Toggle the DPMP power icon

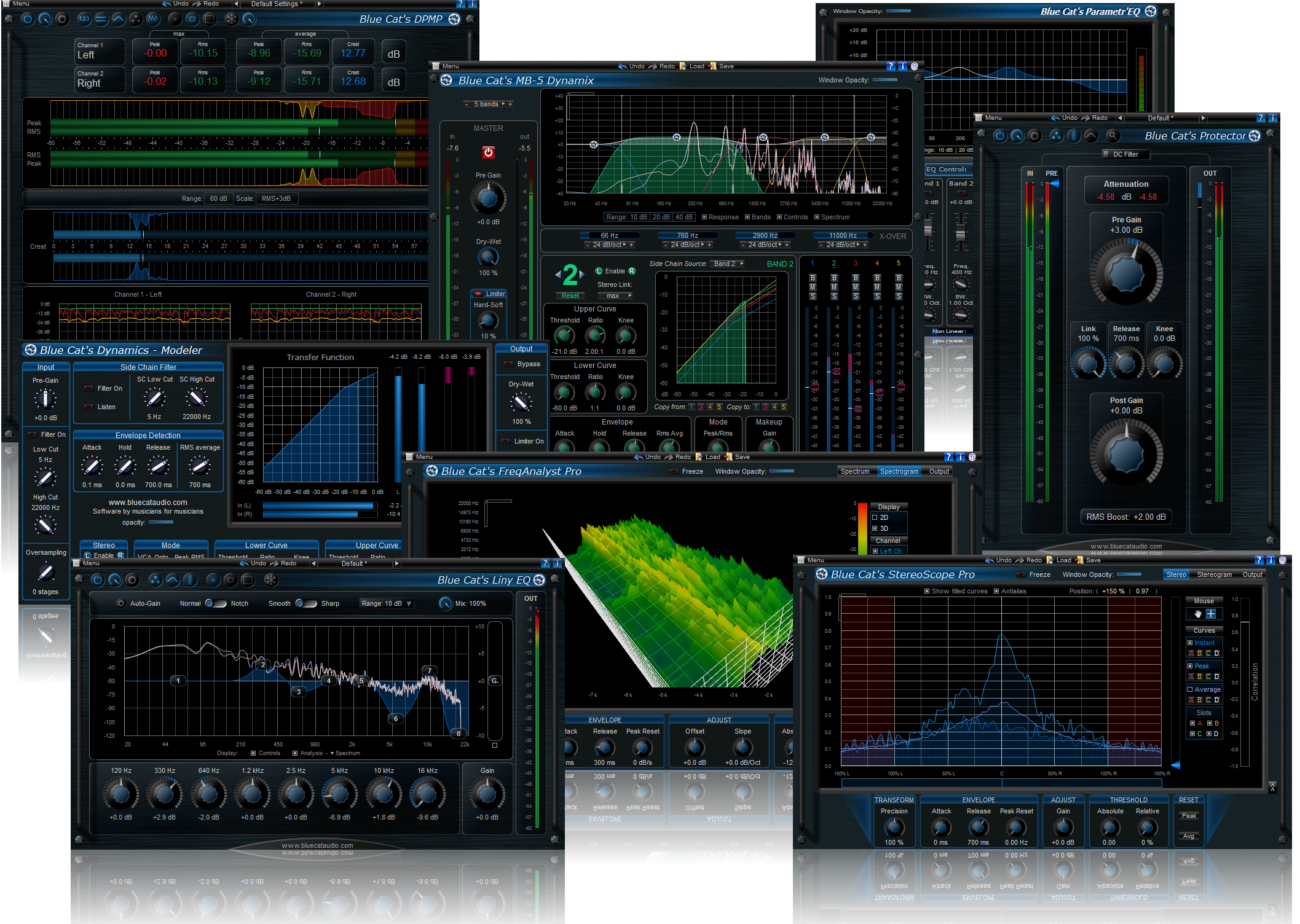28,19
